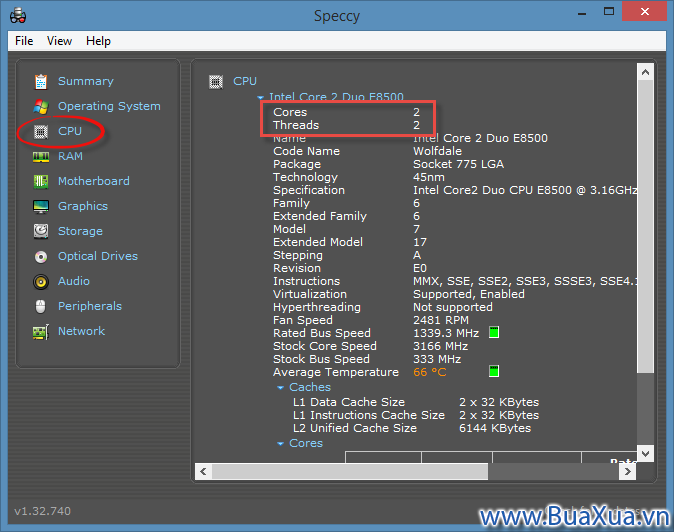Minimize the Speccy window
674x532 pixels.
[582, 12]
